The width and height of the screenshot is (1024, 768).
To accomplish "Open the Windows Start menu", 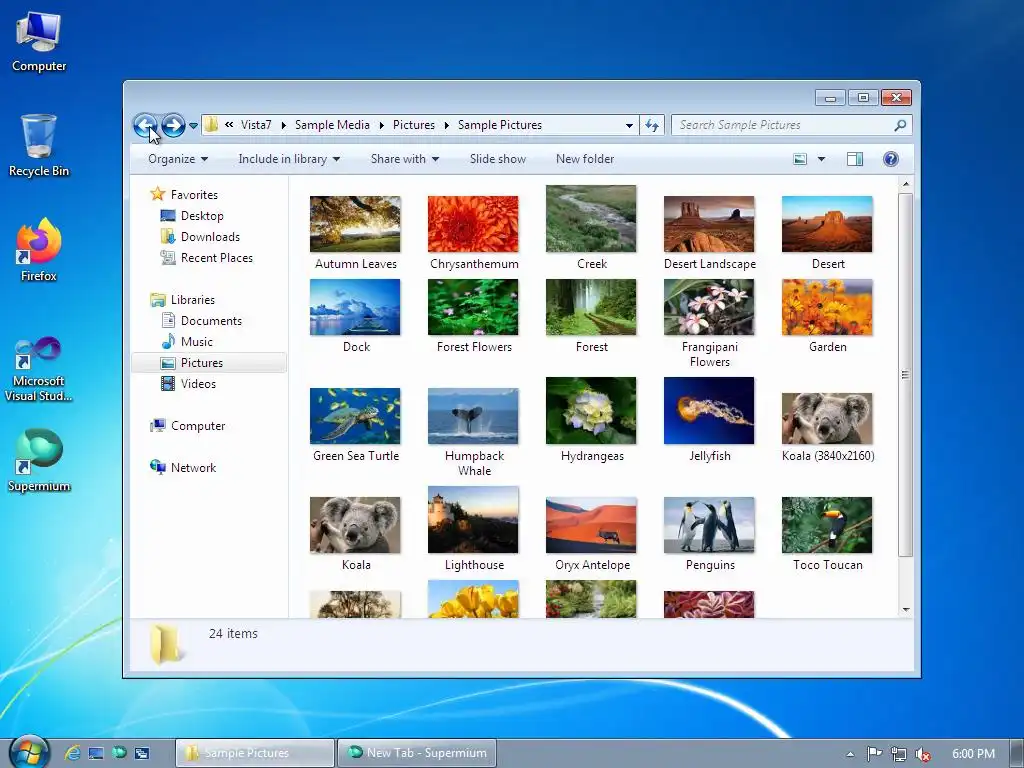I will (27, 753).
